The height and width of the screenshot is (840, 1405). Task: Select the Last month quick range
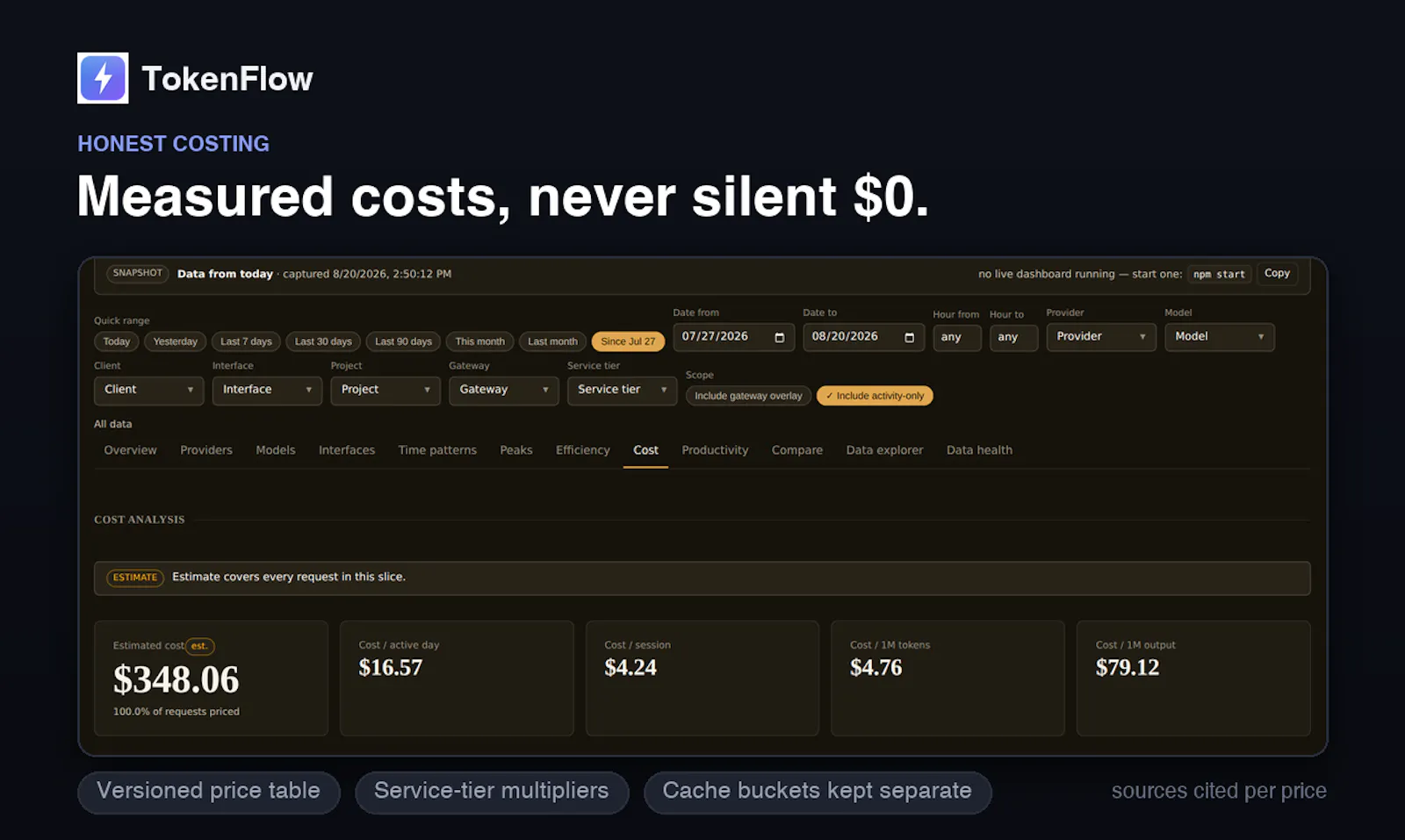tap(552, 341)
